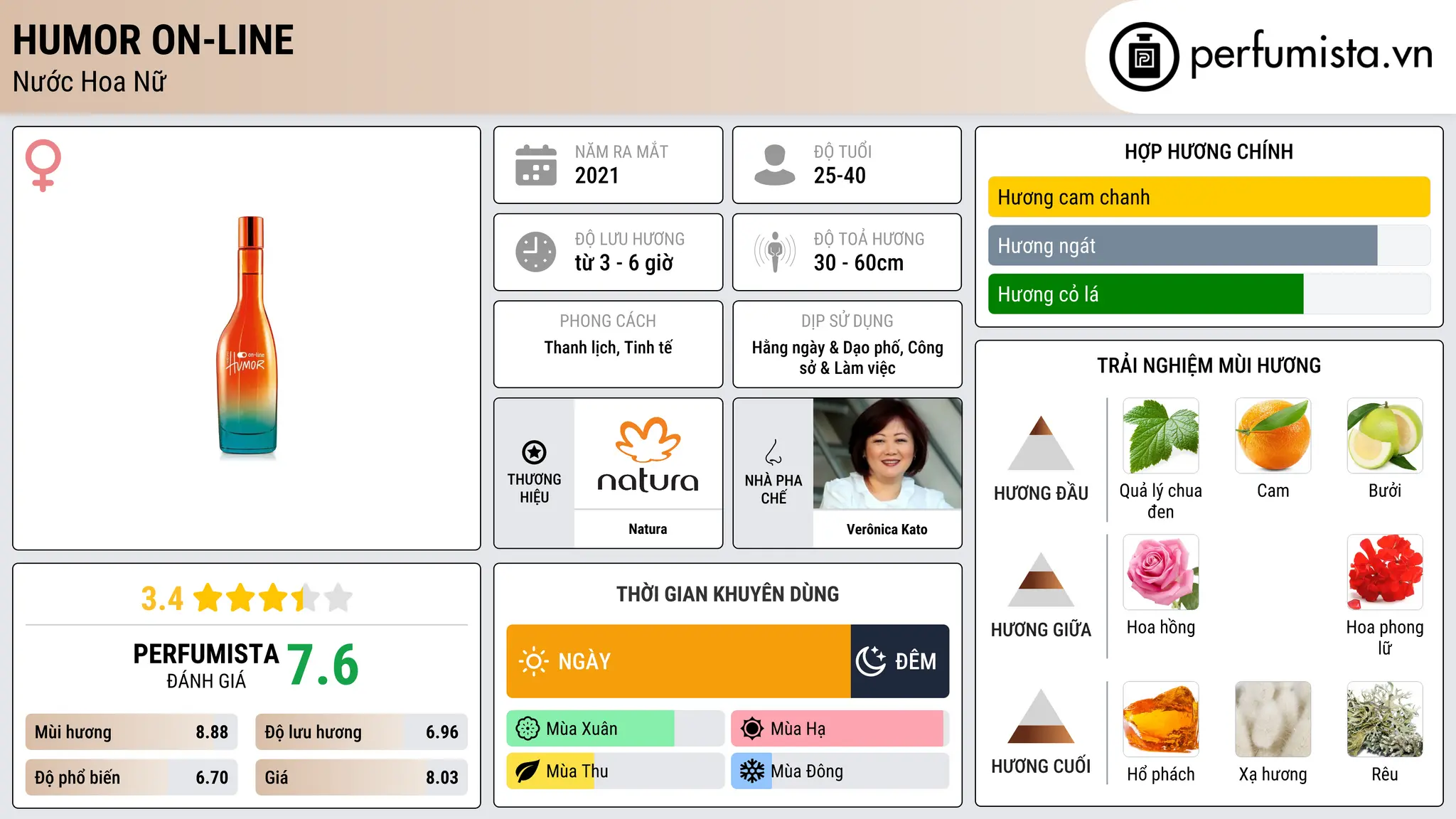Select the Rêu moss note image
The height and width of the screenshot is (819, 1456).
click(1385, 719)
